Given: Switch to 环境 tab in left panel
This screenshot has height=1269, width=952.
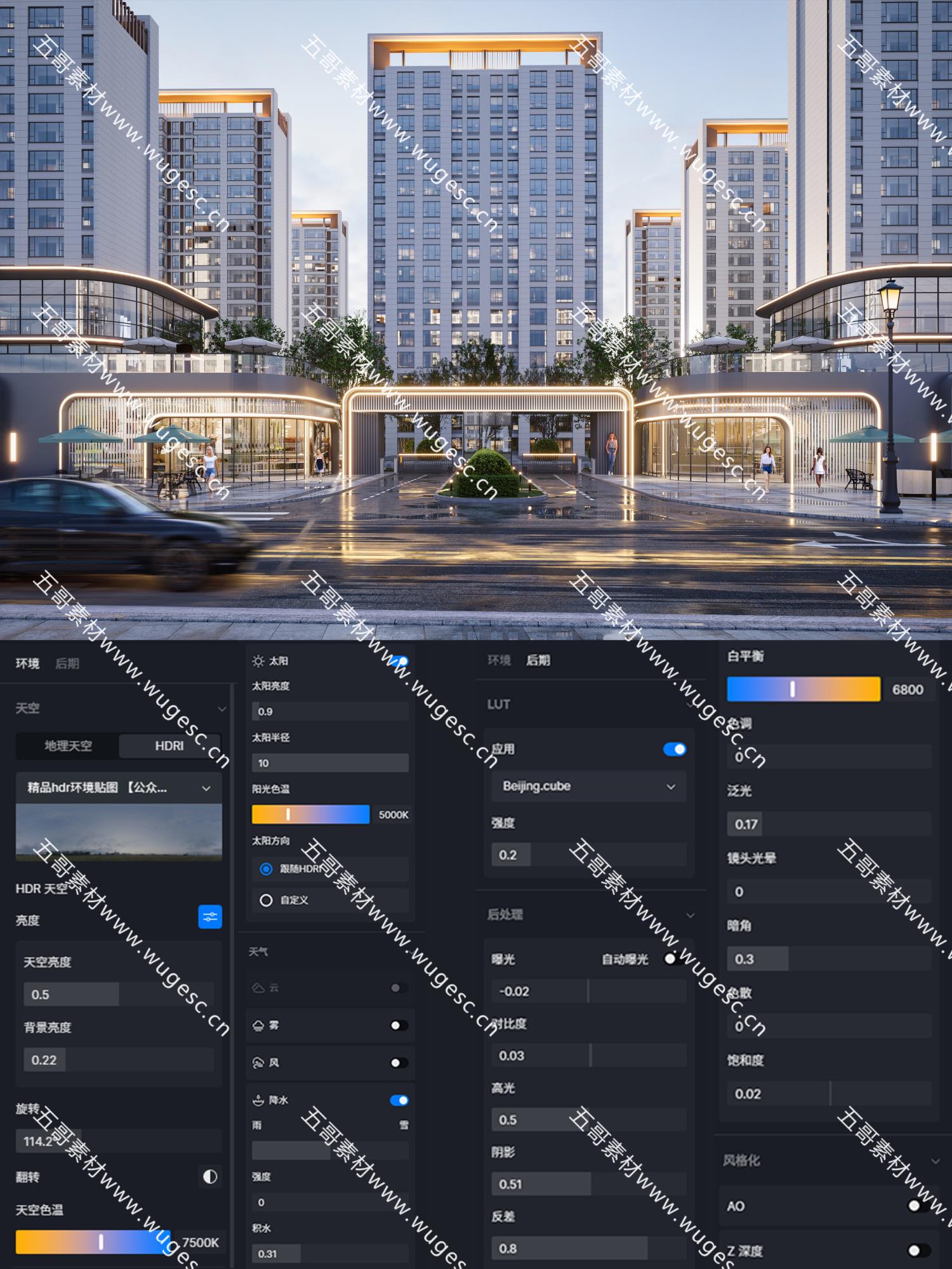Looking at the screenshot, I should (27, 663).
